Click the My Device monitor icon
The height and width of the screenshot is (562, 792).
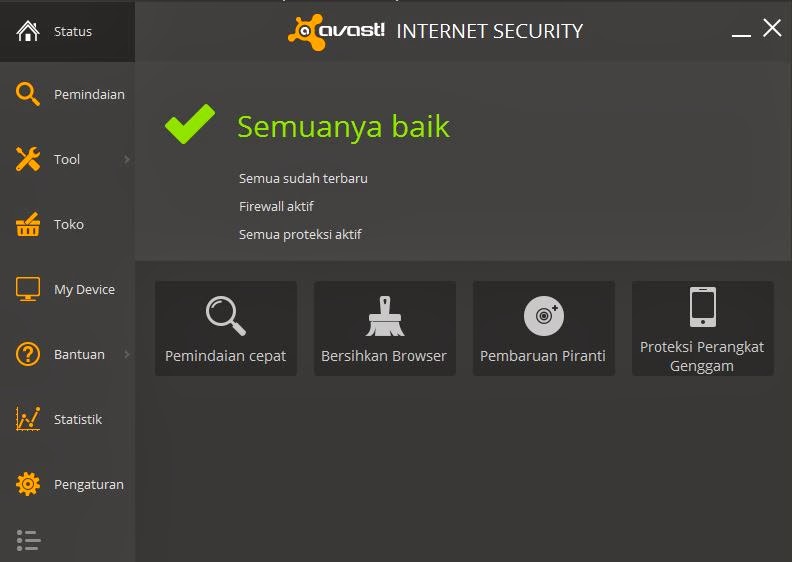[x=28, y=289]
